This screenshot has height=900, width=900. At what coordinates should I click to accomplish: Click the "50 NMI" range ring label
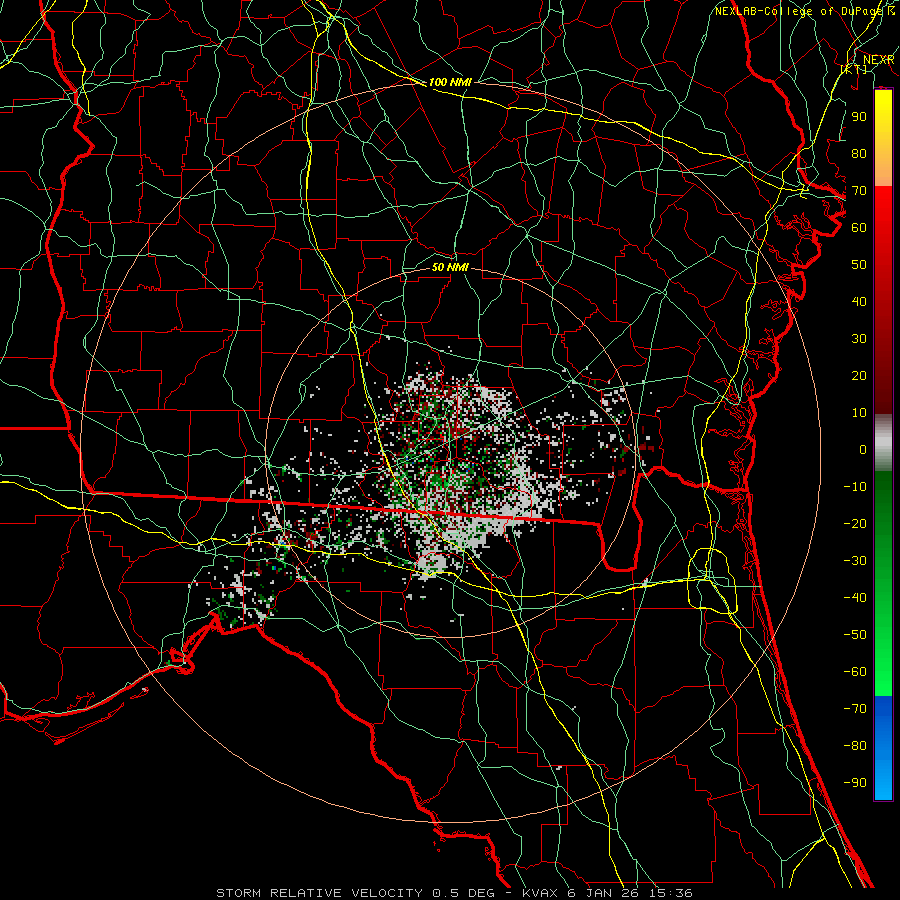(x=450, y=267)
